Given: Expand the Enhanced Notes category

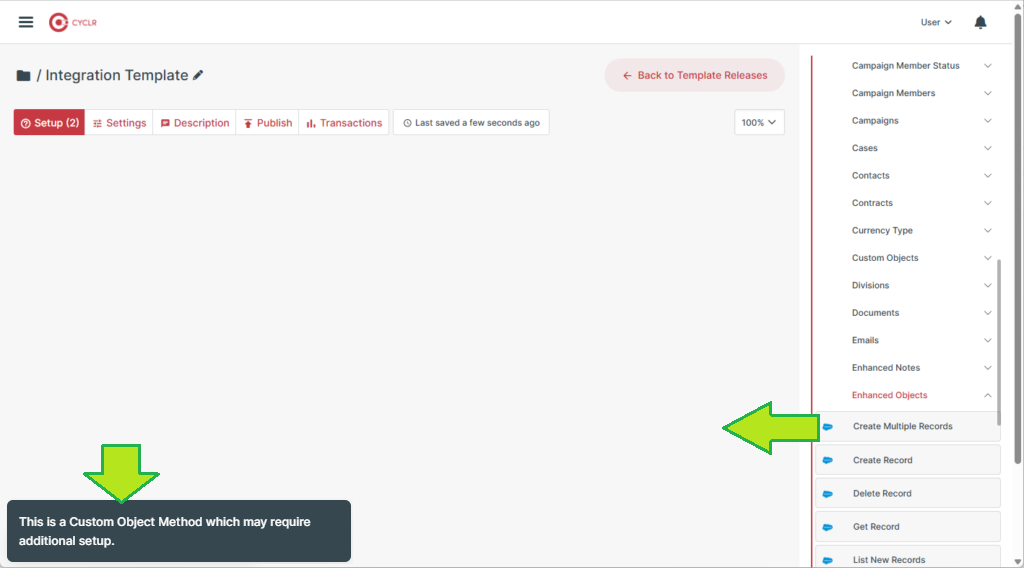Looking at the screenshot, I should (921, 368).
